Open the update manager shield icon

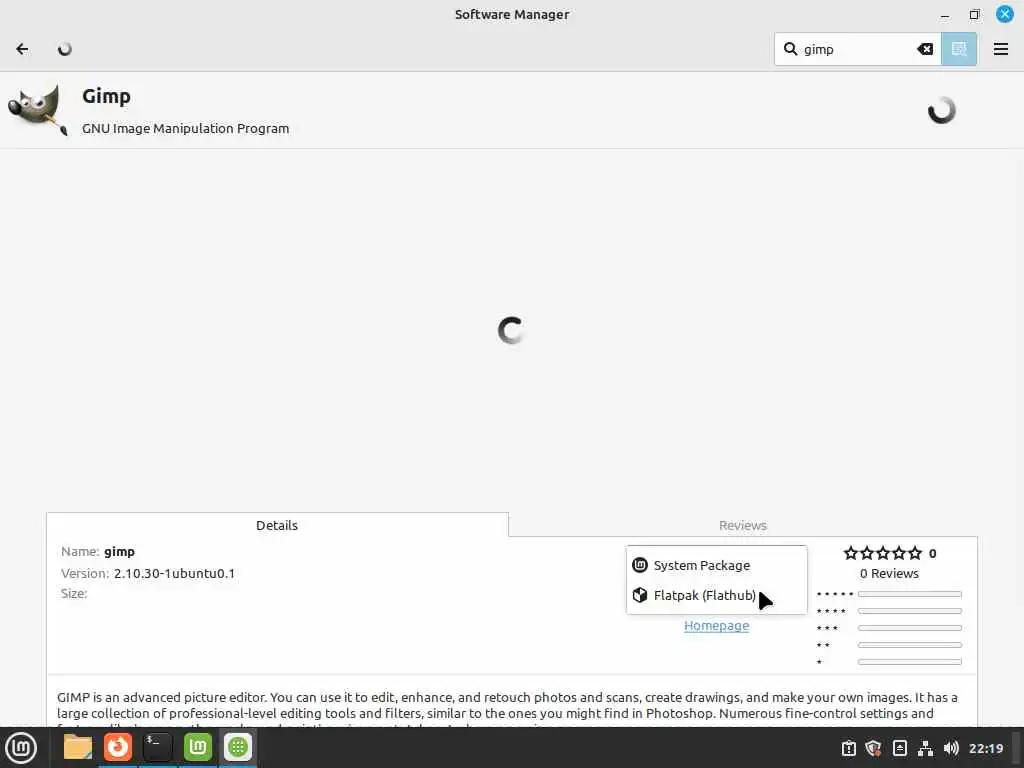pyautogui.click(x=873, y=748)
